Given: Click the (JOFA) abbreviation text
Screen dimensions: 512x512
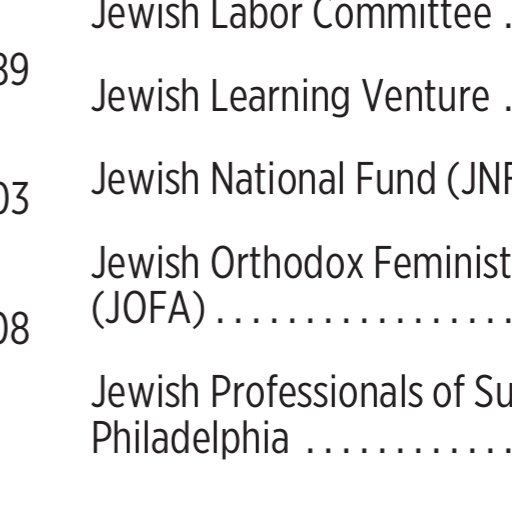Looking at the screenshot, I should (x=148, y=309).
